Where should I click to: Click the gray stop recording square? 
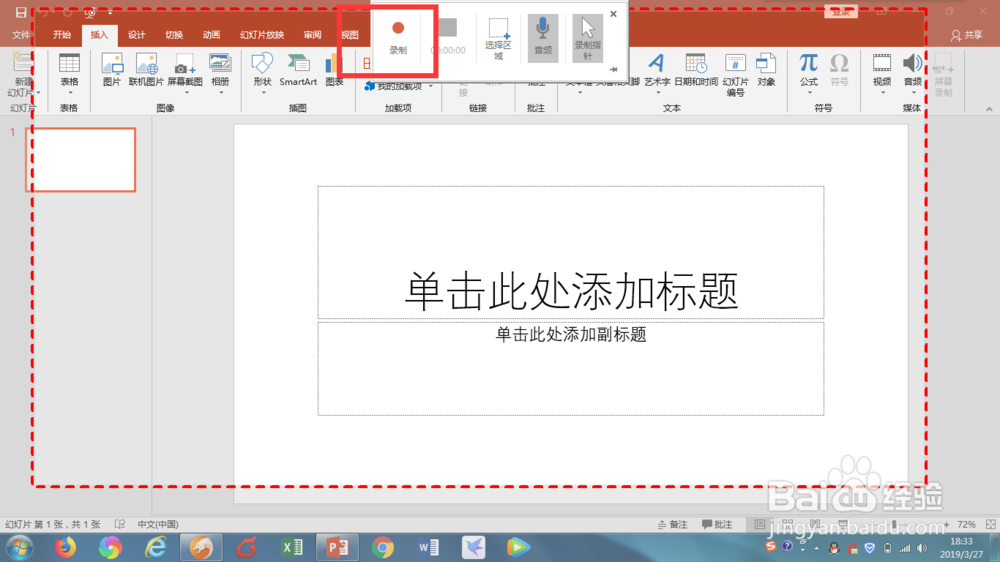pyautogui.click(x=448, y=28)
